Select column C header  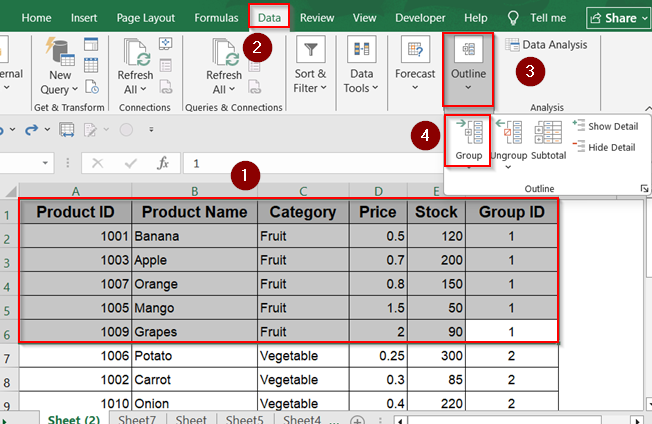point(303,191)
